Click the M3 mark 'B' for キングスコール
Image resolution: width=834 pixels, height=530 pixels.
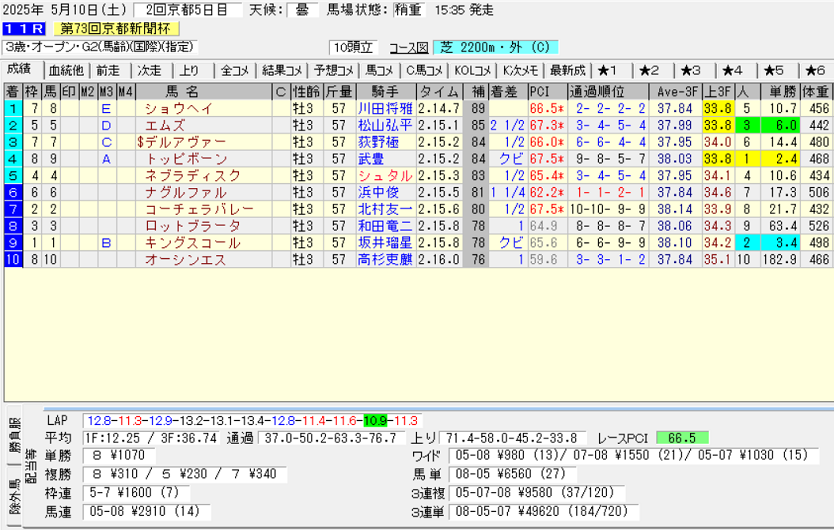106,243
